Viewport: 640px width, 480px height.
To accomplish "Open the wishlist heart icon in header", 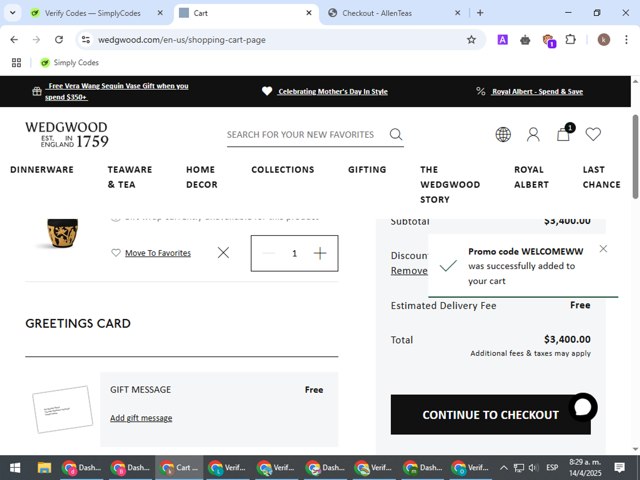I will pos(593,134).
